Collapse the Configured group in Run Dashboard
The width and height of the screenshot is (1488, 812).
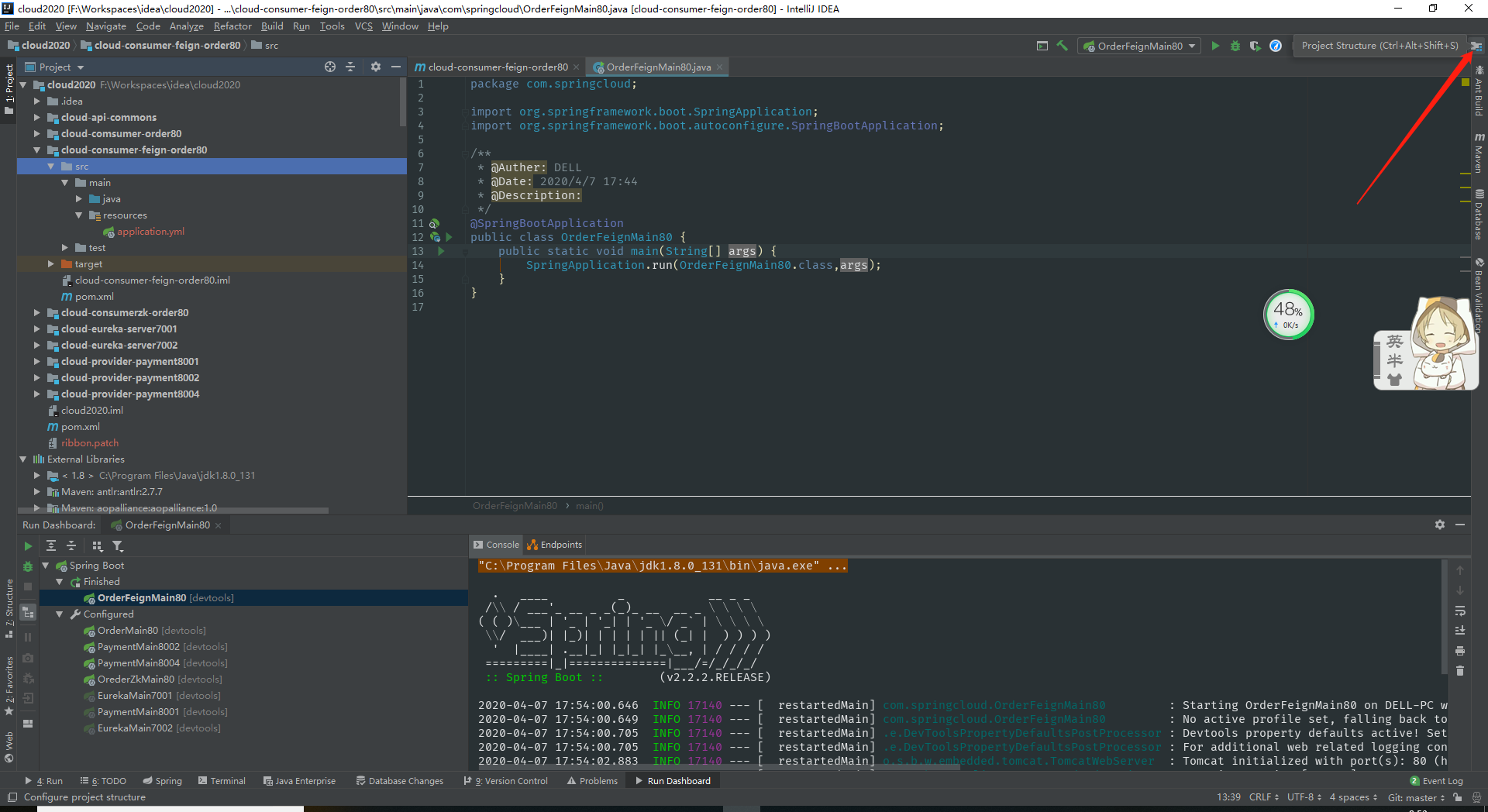click(x=60, y=614)
